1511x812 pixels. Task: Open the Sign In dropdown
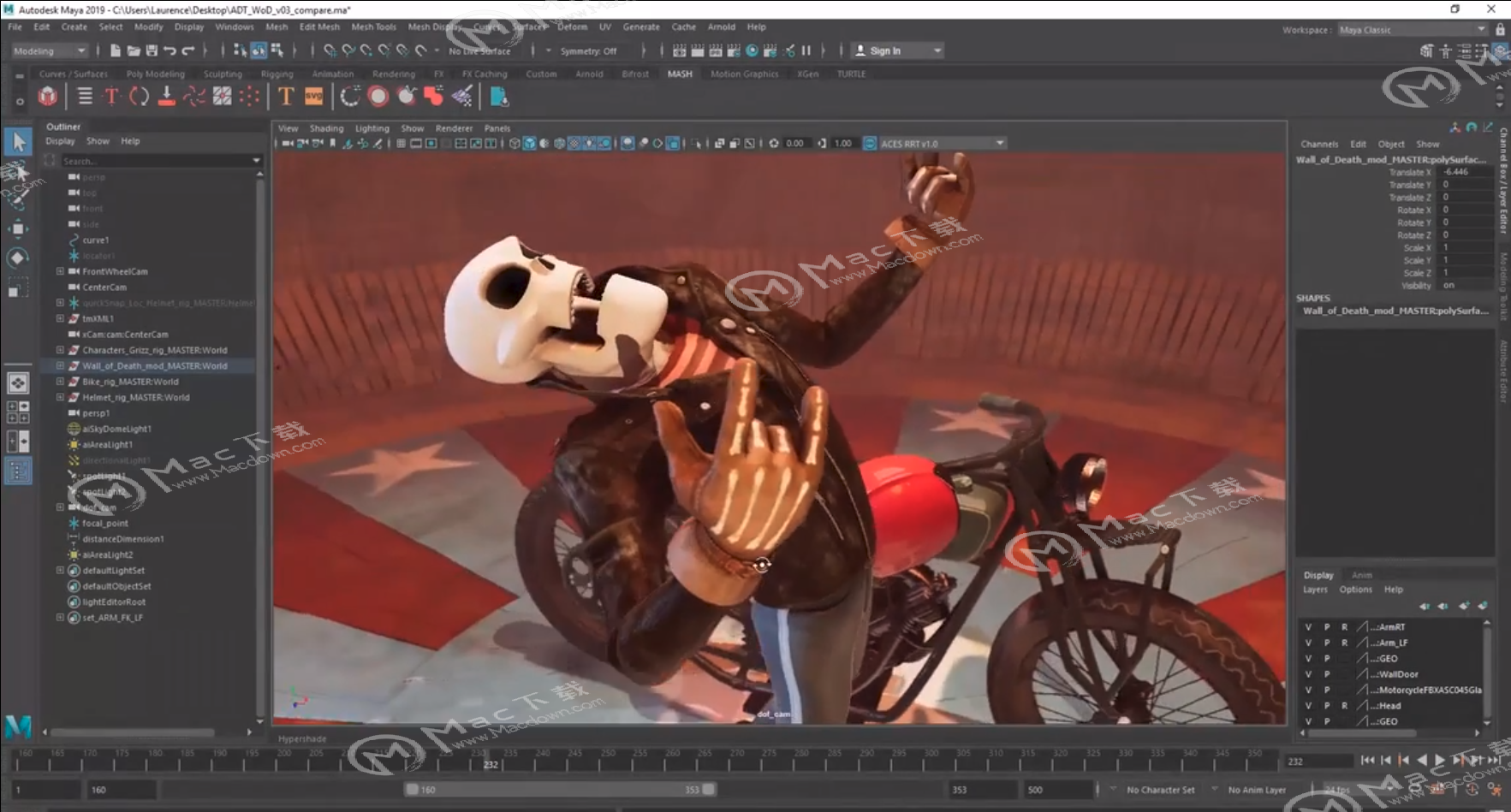point(897,50)
